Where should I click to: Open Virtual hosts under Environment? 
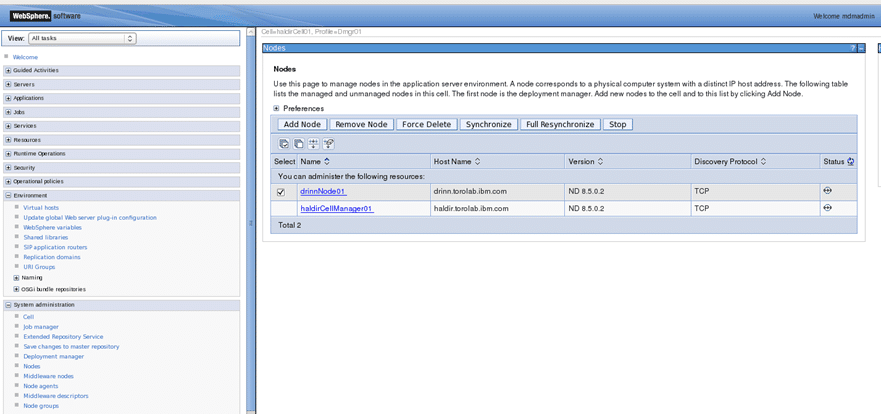pos(41,208)
